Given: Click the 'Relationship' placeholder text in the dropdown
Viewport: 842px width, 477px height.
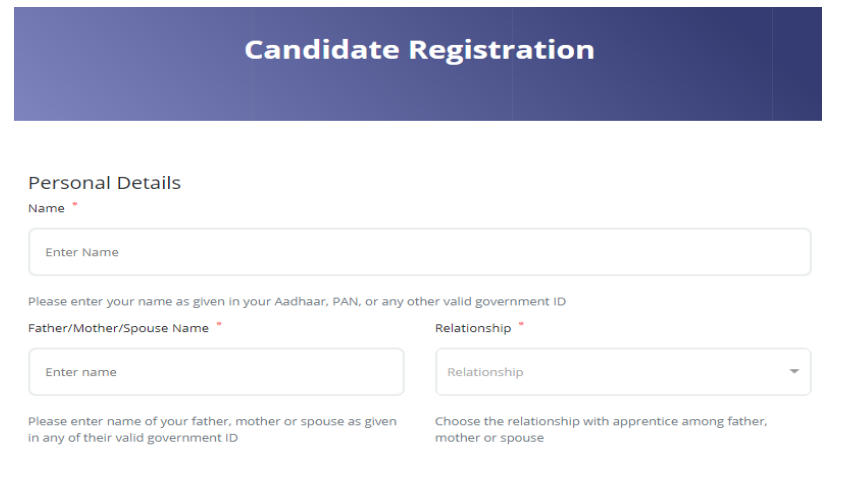Looking at the screenshot, I should coord(485,372).
